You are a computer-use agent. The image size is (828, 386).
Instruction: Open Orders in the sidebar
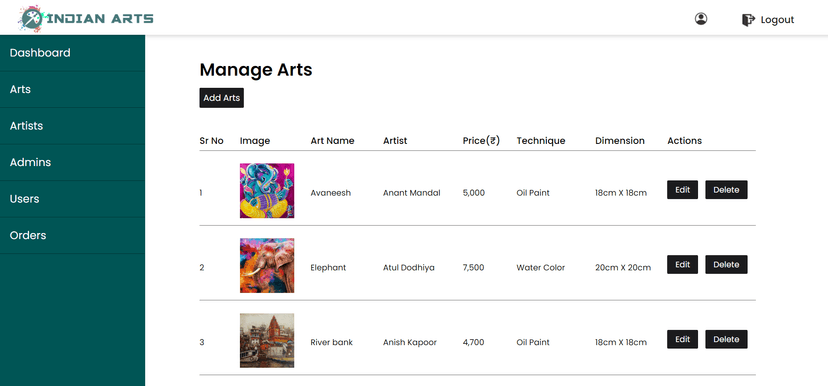pyautogui.click(x=72, y=235)
